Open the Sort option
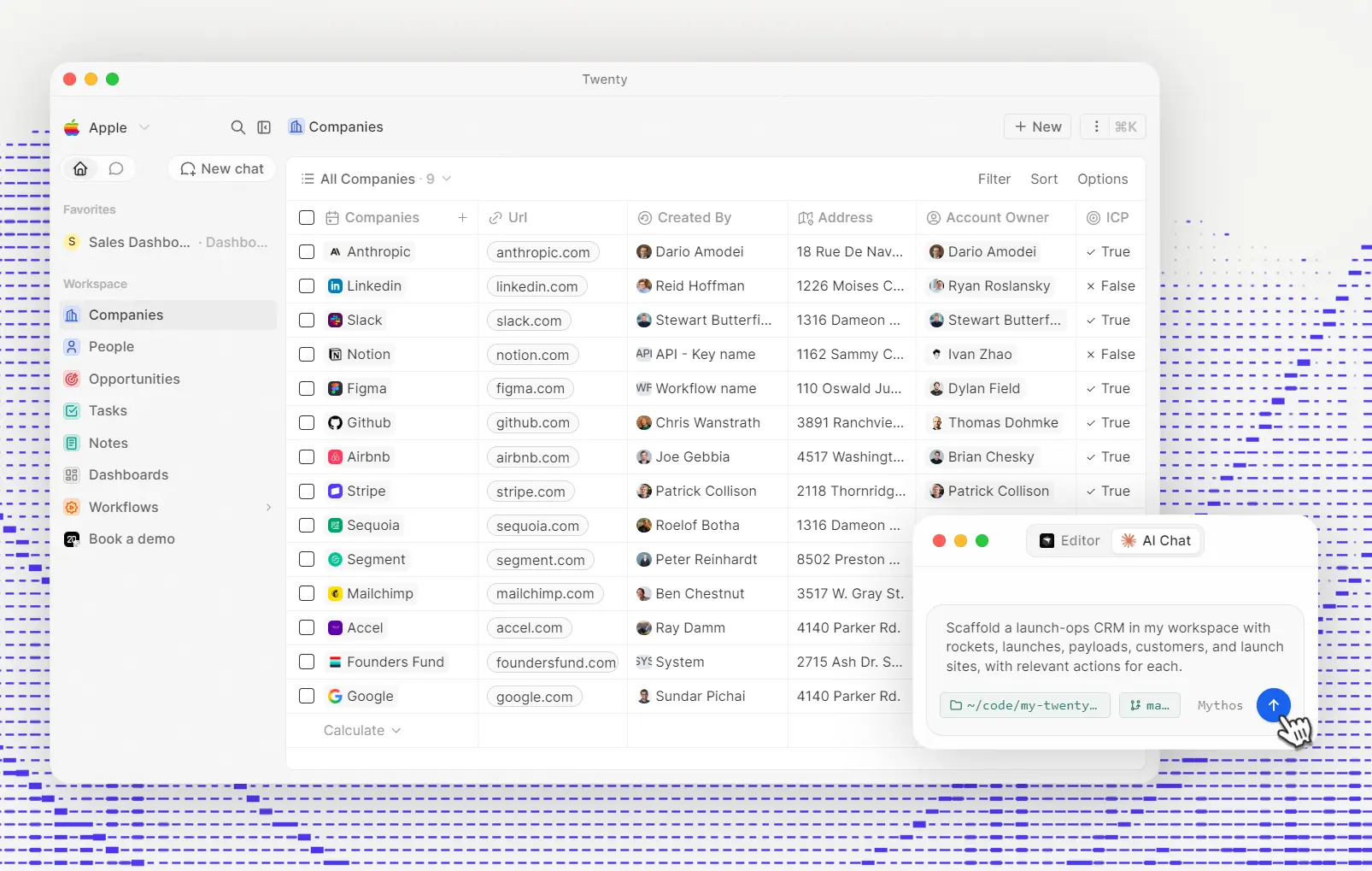Screen dimensions: 1372x871 point(1043,179)
